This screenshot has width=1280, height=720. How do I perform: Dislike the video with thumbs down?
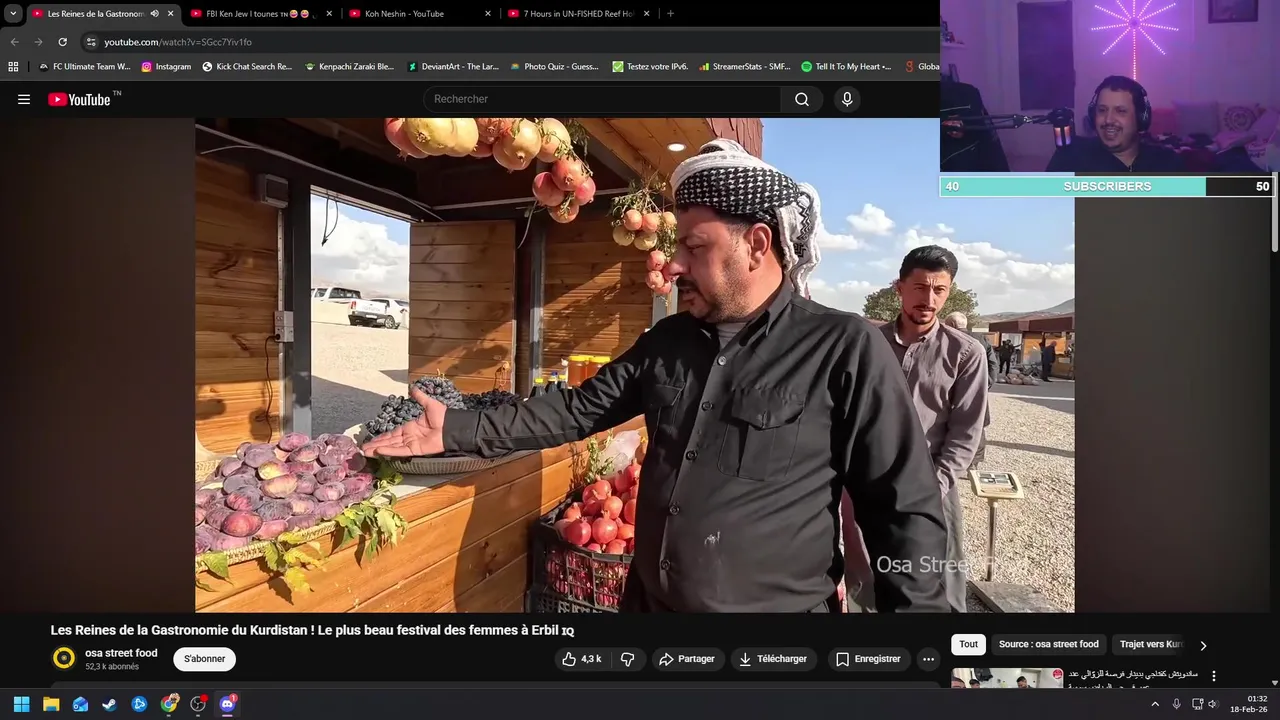click(x=628, y=659)
